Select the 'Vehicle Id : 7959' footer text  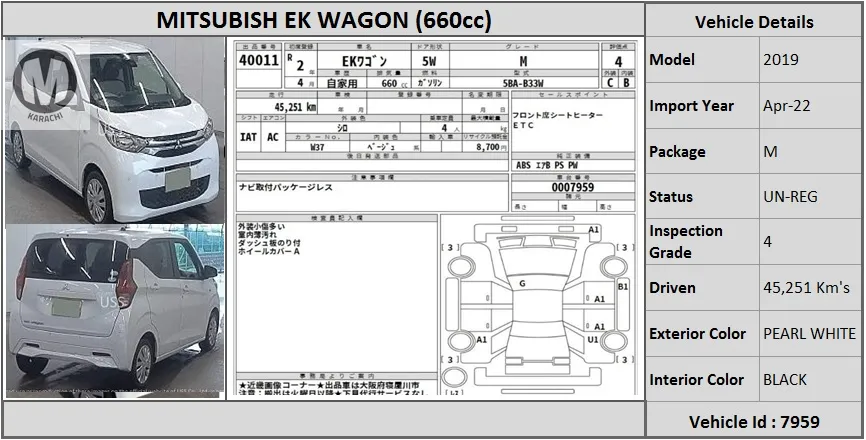coord(754,422)
